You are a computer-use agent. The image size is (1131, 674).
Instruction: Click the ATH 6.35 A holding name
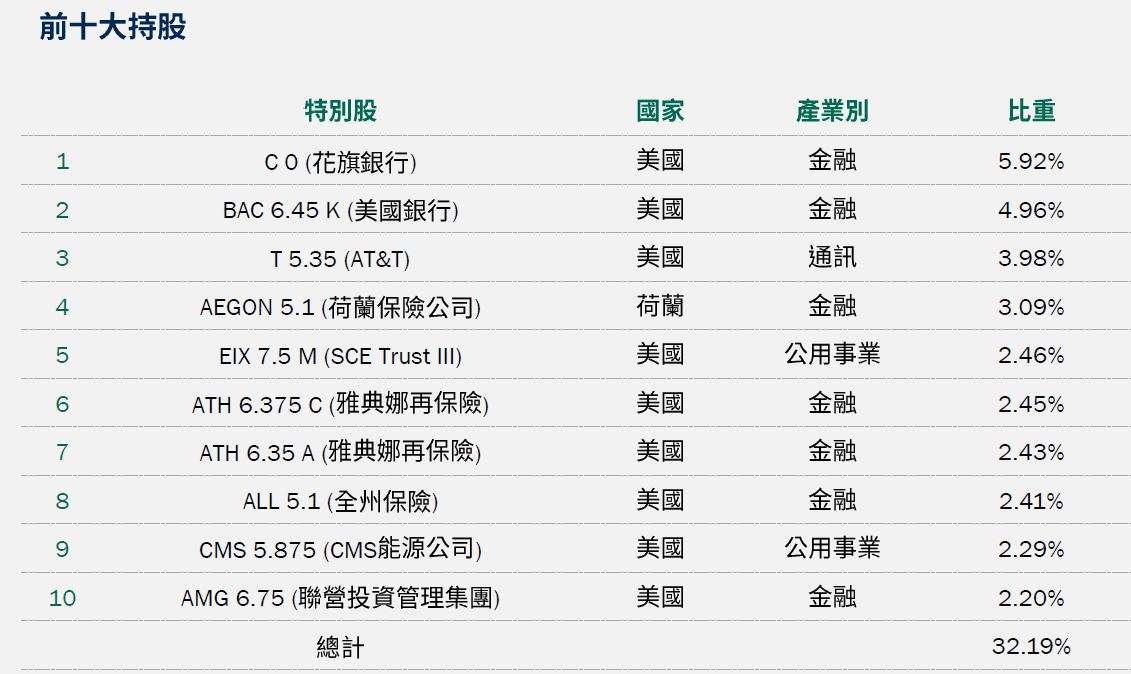coord(340,453)
